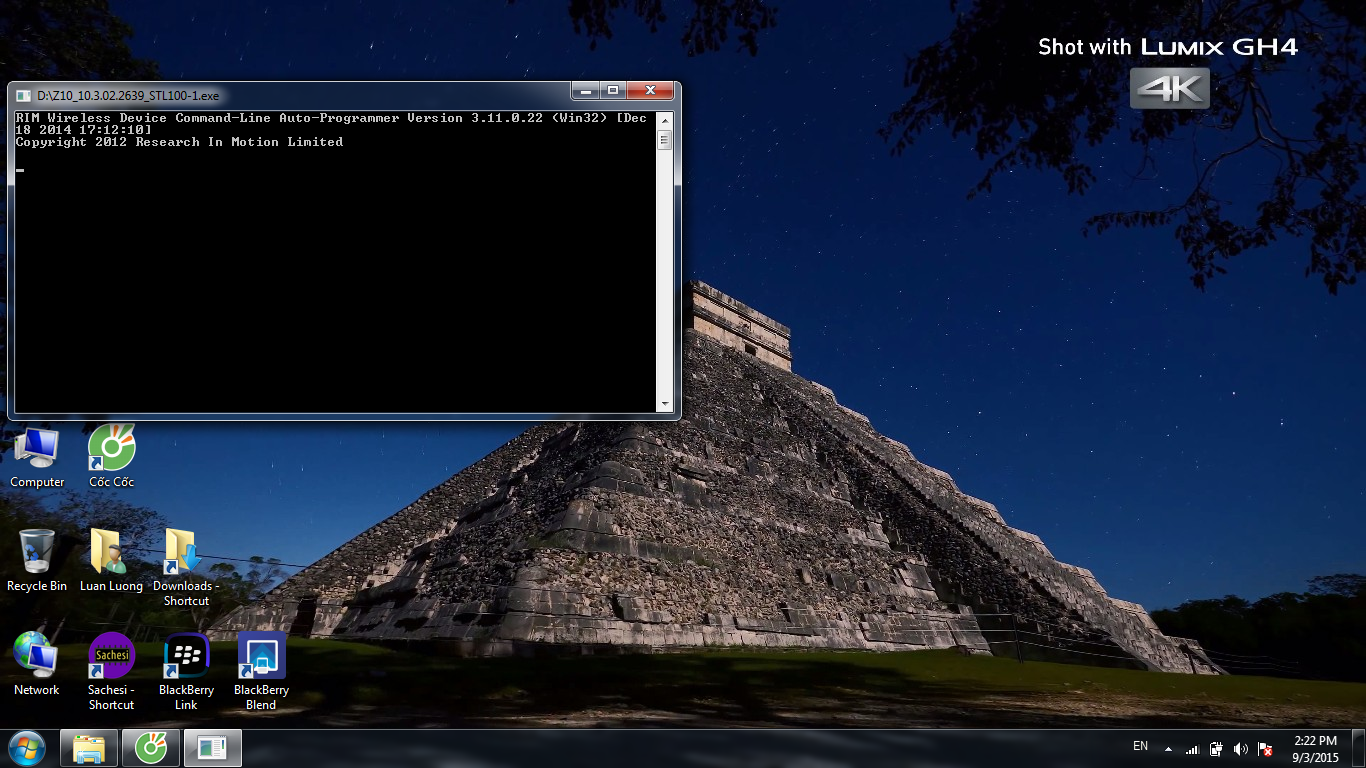The height and width of the screenshot is (768, 1366).
Task: Open the BlackBerry Link desktop icon
Action: click(x=186, y=656)
